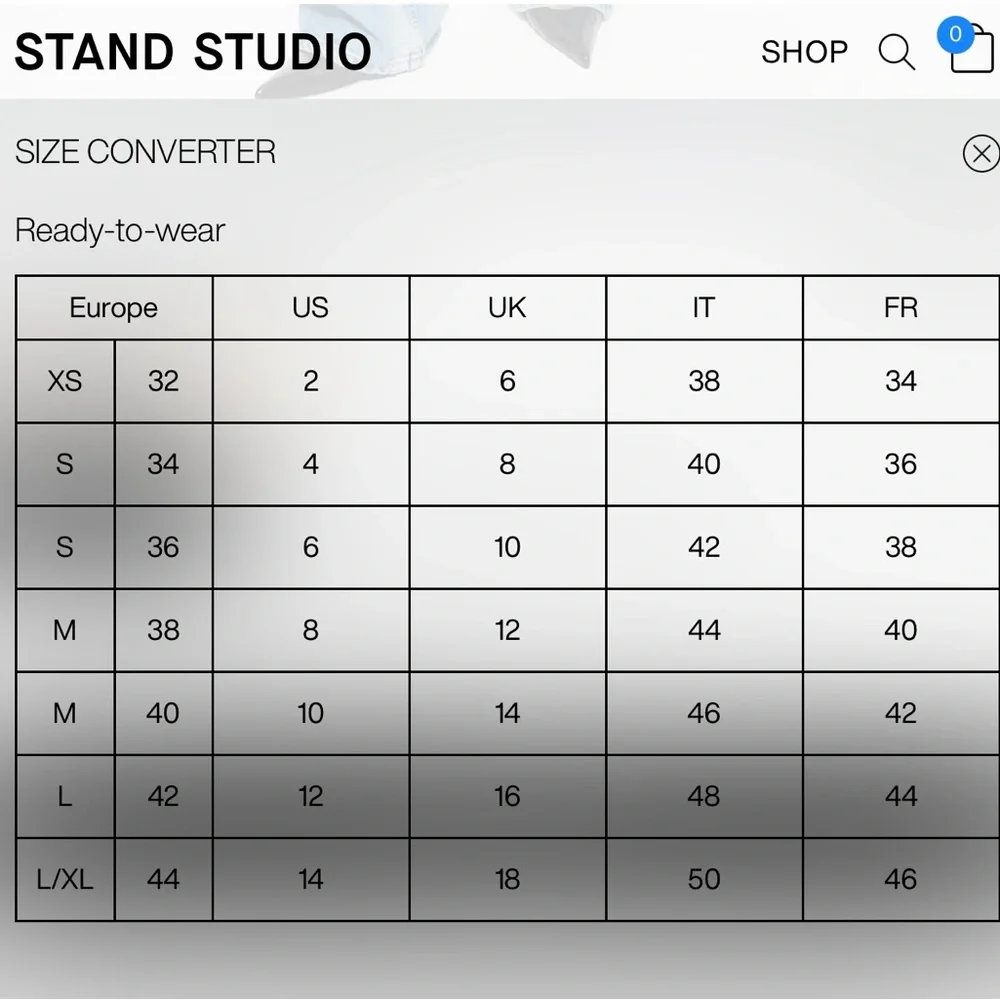Select the FR column header
Image resolution: width=1000 pixels, height=1000 pixels.
pyautogui.click(x=901, y=308)
